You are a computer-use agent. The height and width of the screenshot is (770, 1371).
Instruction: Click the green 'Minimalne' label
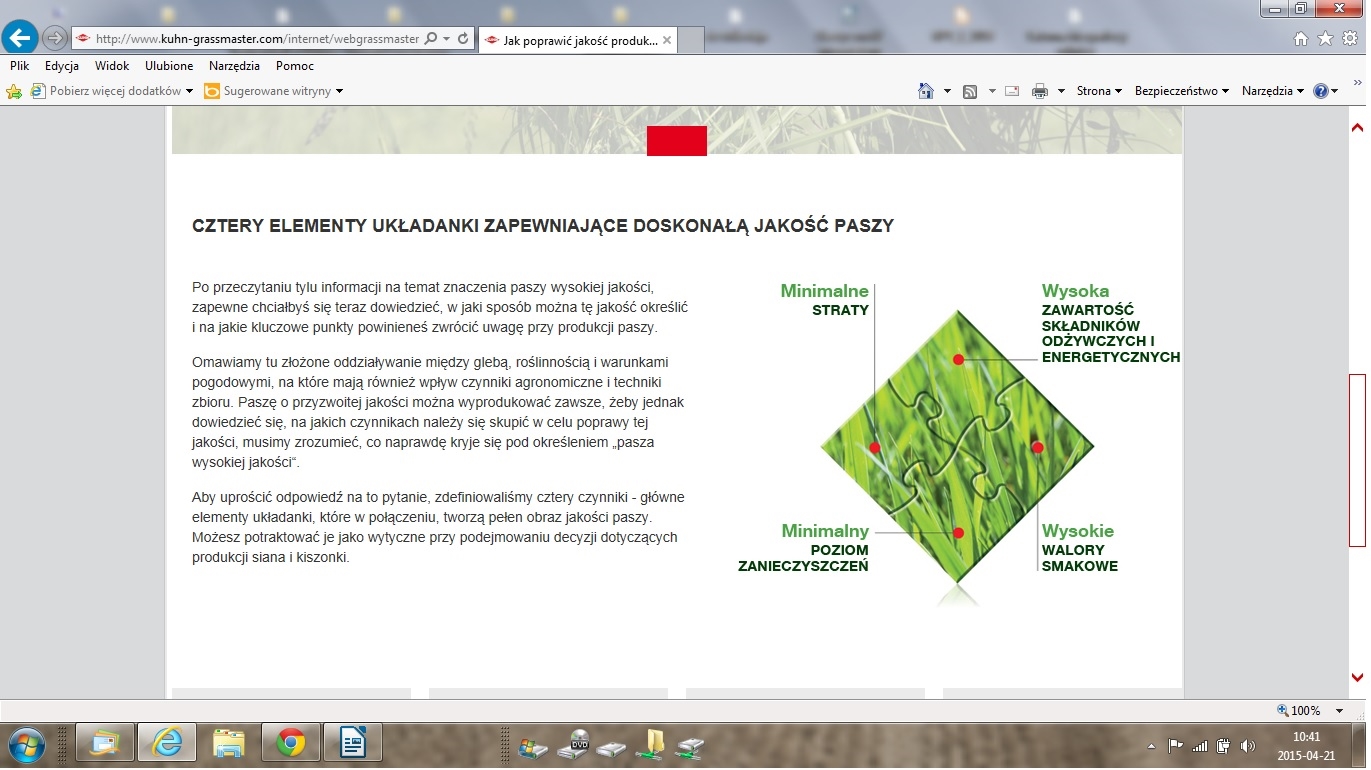coord(825,291)
